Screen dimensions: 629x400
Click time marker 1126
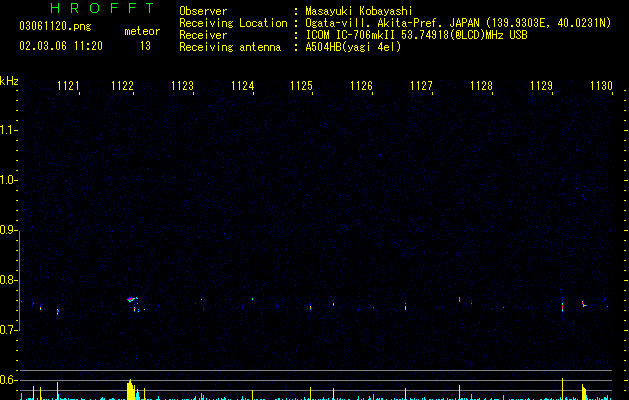[361, 86]
